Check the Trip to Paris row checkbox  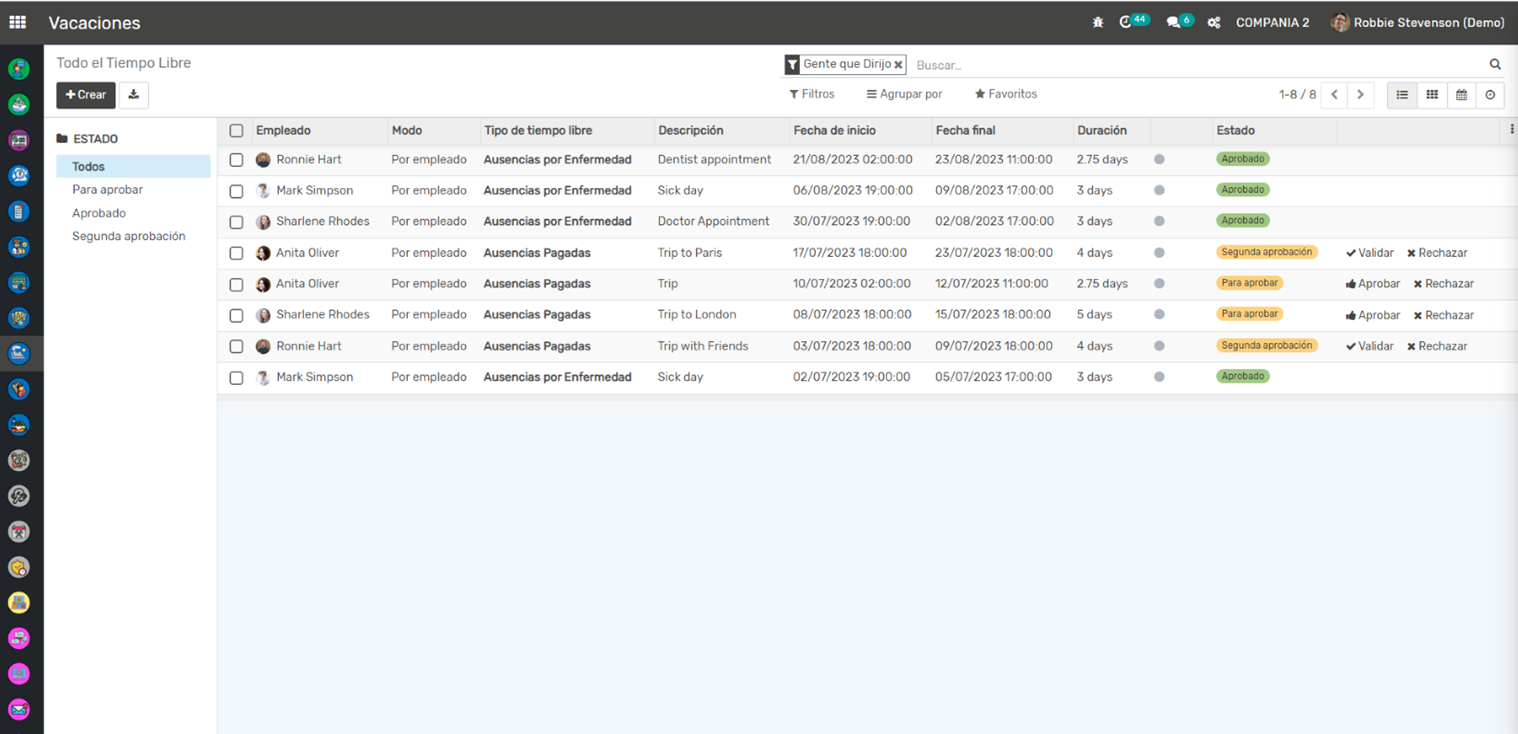(236, 253)
